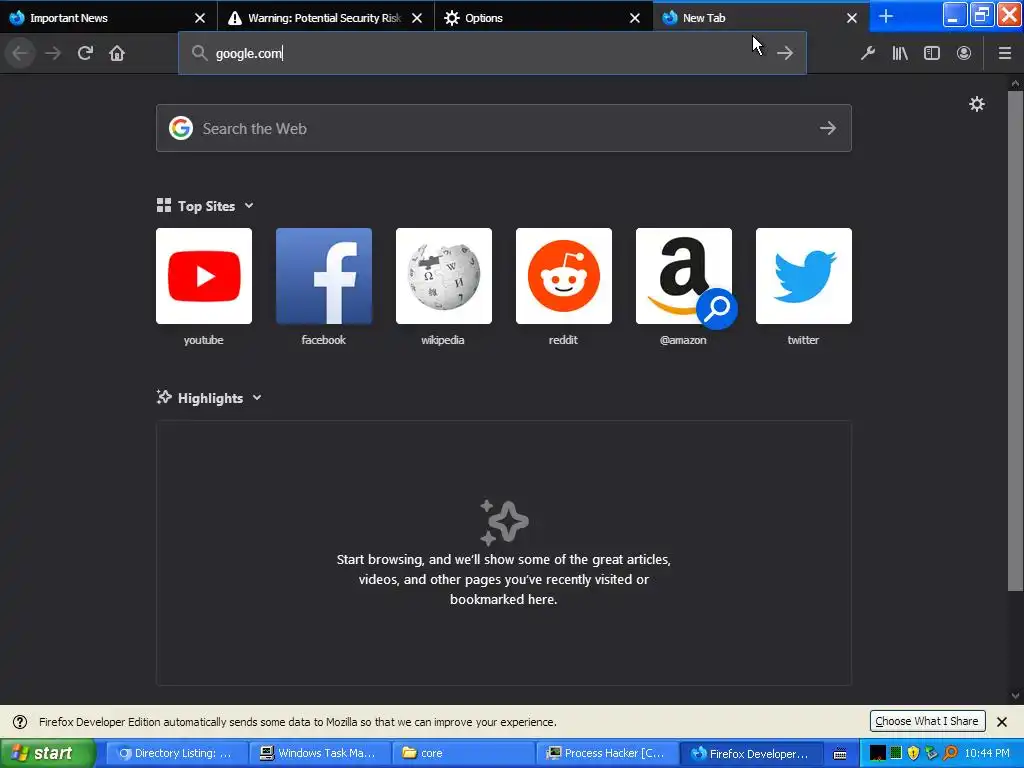Click the page vertical scrollbar
This screenshot has width=1024, height=768.
click(x=1015, y=340)
